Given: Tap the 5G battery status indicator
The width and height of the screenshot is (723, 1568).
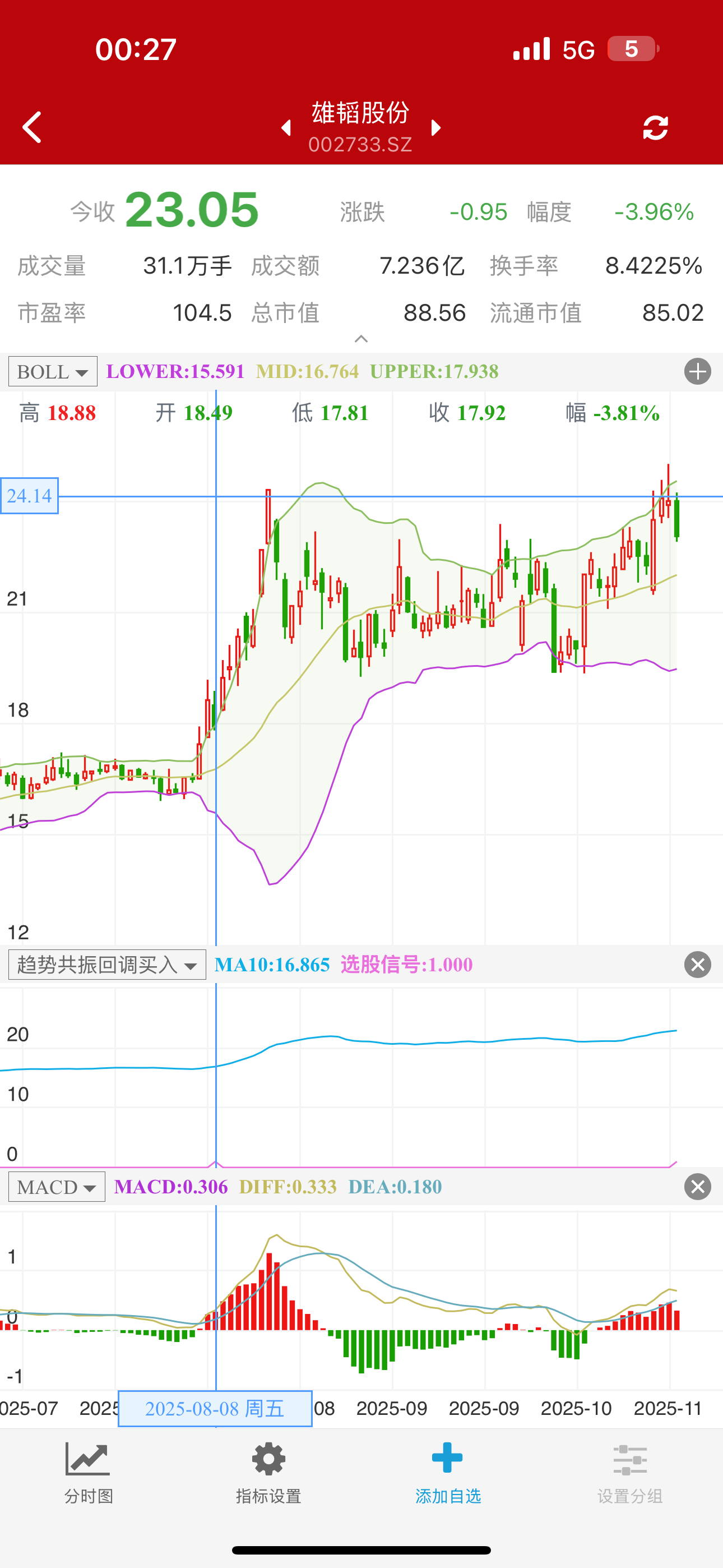Looking at the screenshot, I should point(632,49).
